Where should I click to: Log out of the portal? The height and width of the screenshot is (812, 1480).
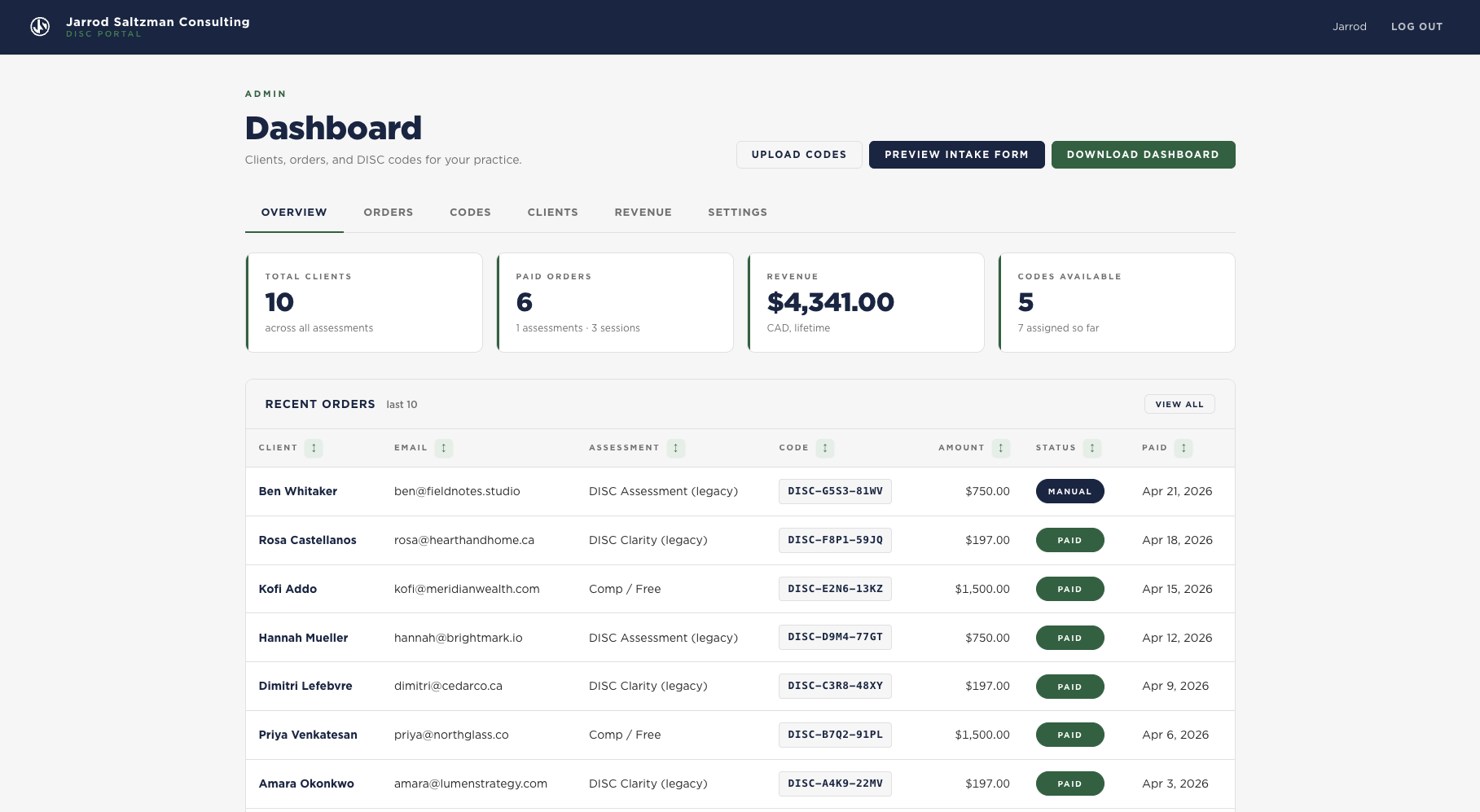pyautogui.click(x=1417, y=27)
